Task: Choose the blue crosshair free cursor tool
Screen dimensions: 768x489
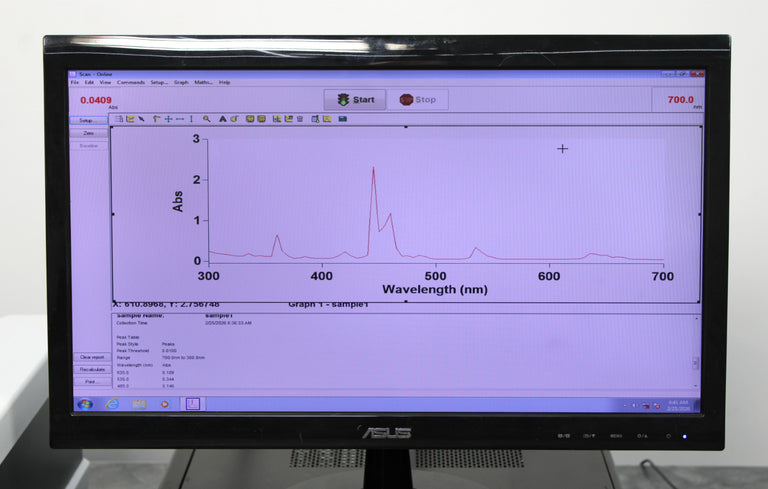Action: tap(168, 119)
